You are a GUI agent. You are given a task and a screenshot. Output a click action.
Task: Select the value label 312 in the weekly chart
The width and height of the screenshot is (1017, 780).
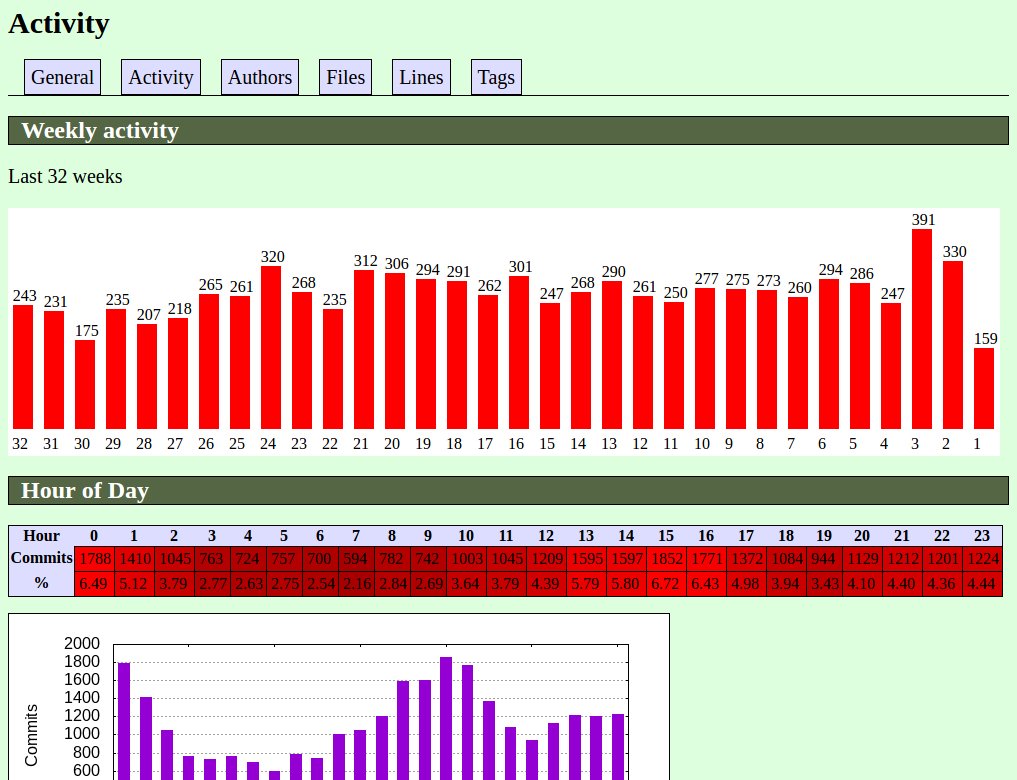point(366,261)
